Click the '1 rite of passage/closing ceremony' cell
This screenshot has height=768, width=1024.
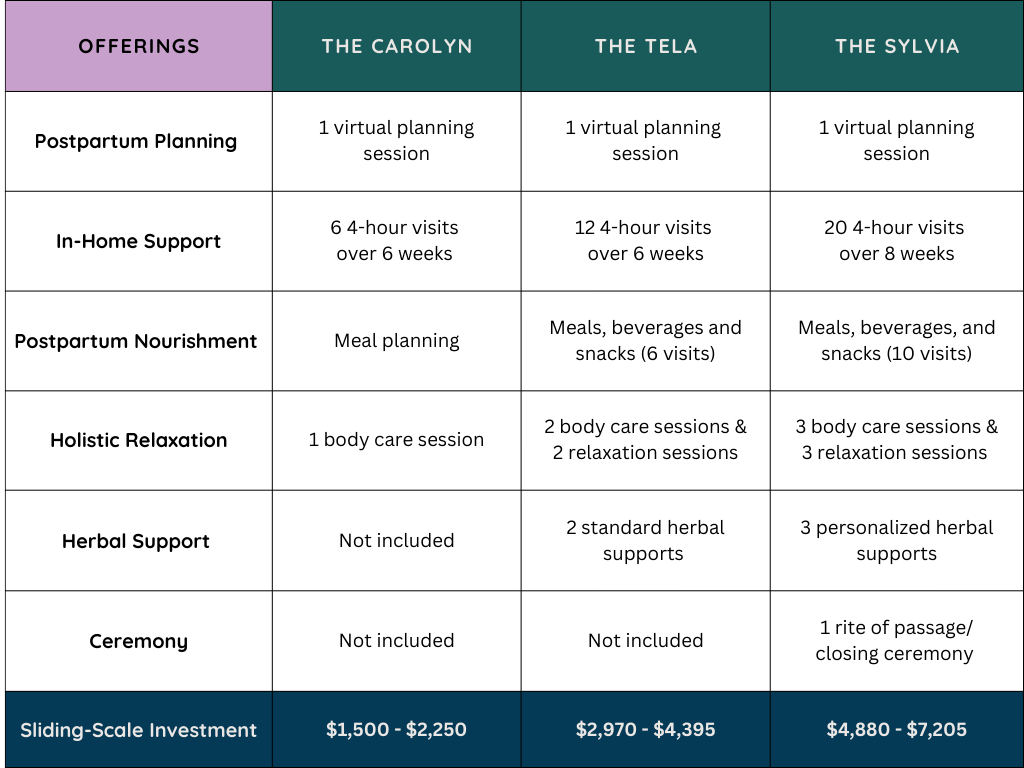point(895,640)
